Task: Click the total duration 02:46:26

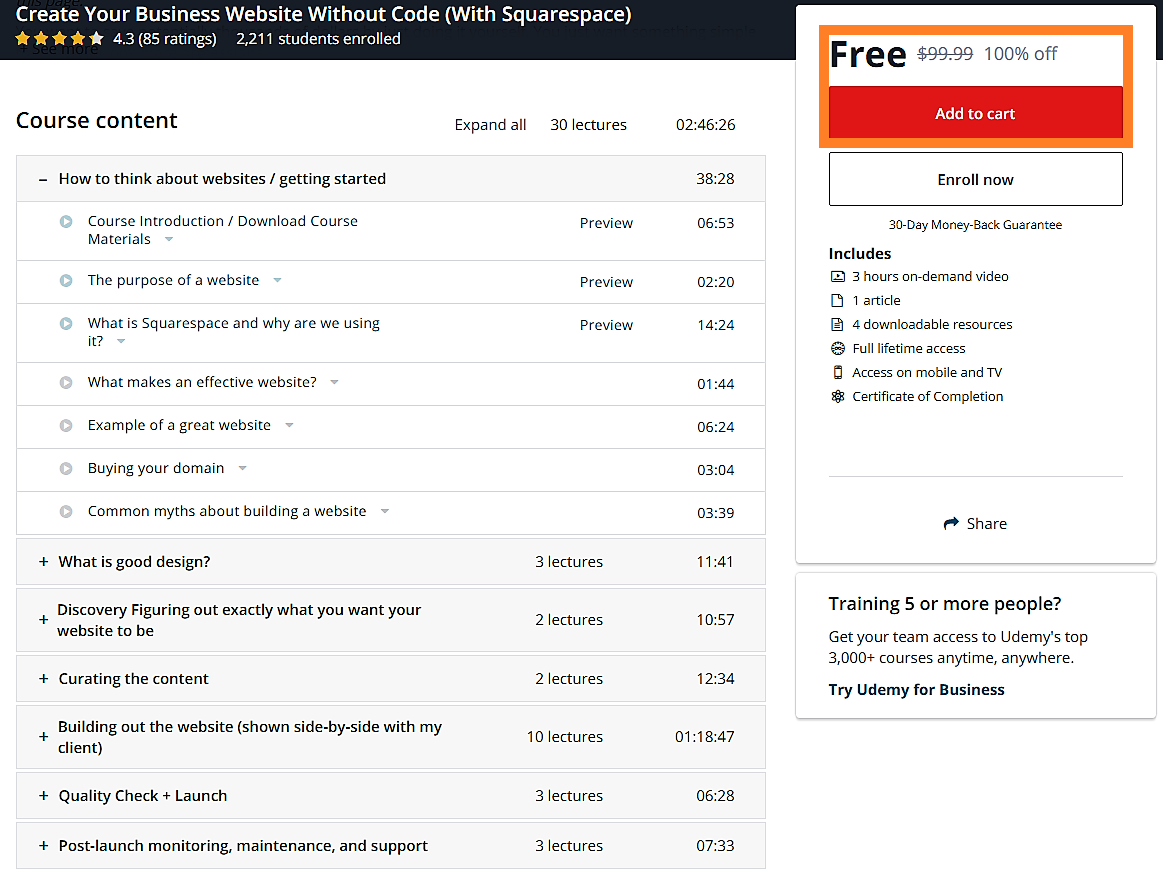Action: point(705,125)
